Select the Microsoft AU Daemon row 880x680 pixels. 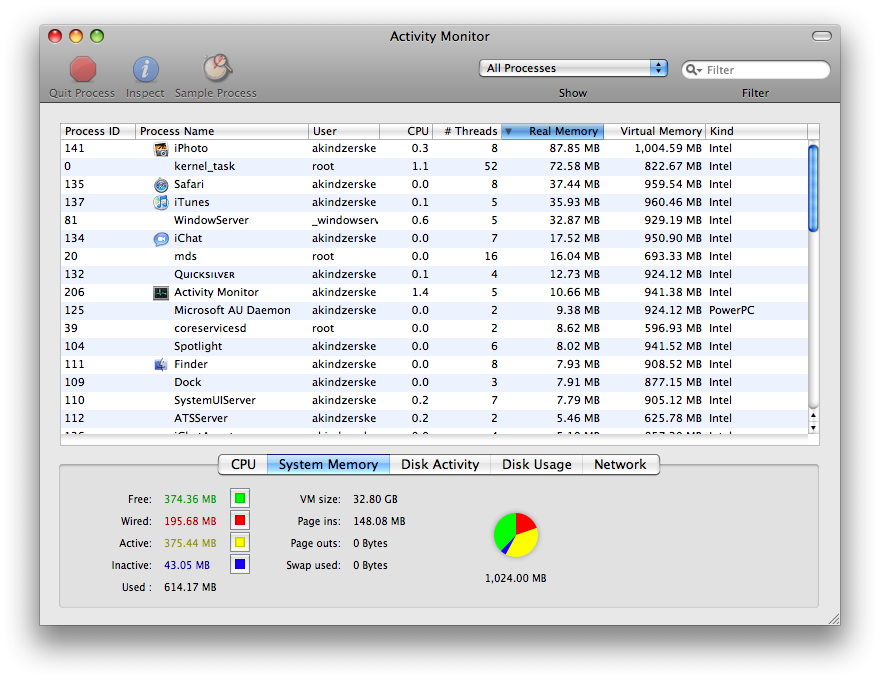tap(434, 310)
